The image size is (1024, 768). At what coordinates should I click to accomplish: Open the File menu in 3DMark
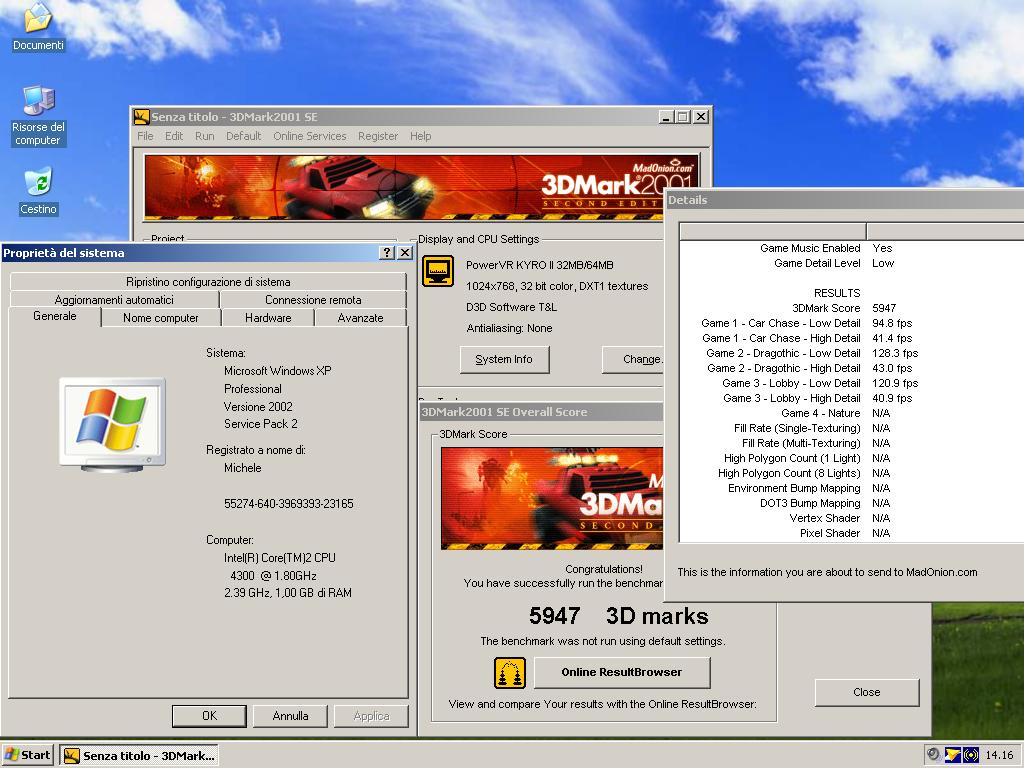[145, 136]
